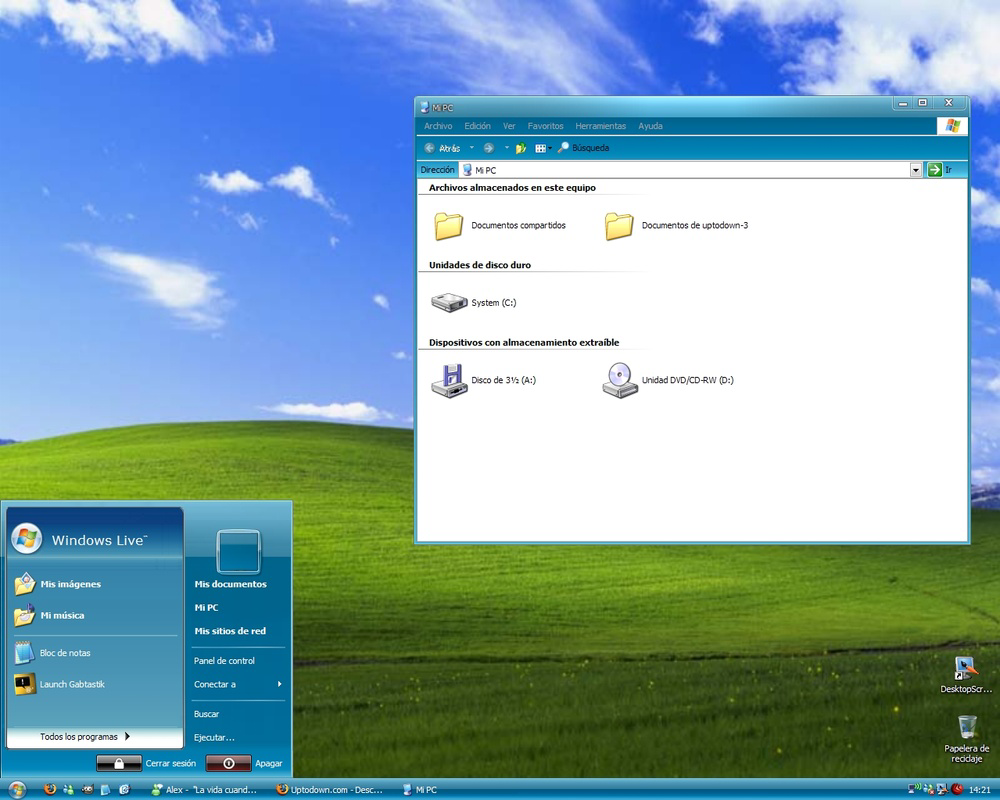Open Mi música in Start menu
This screenshot has height=800, width=1000.
(x=49, y=615)
